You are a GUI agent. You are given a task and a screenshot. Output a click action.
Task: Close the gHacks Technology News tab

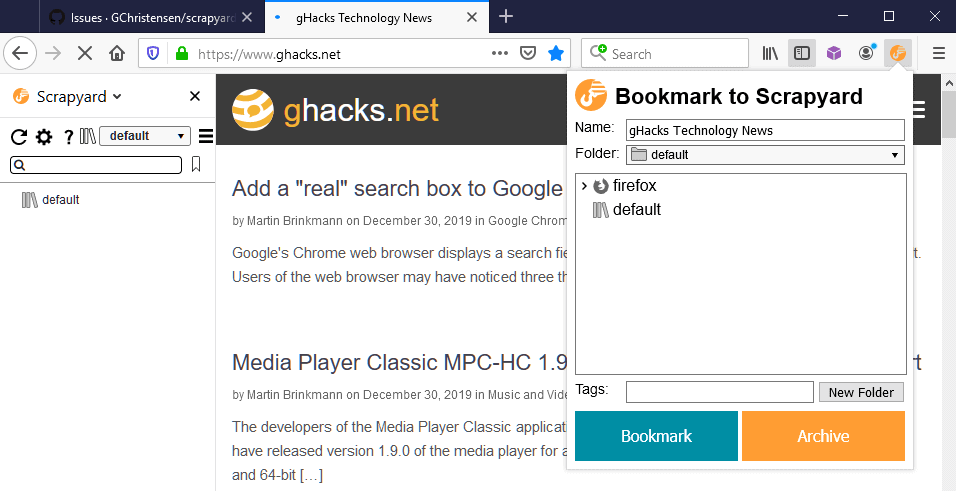(x=472, y=18)
